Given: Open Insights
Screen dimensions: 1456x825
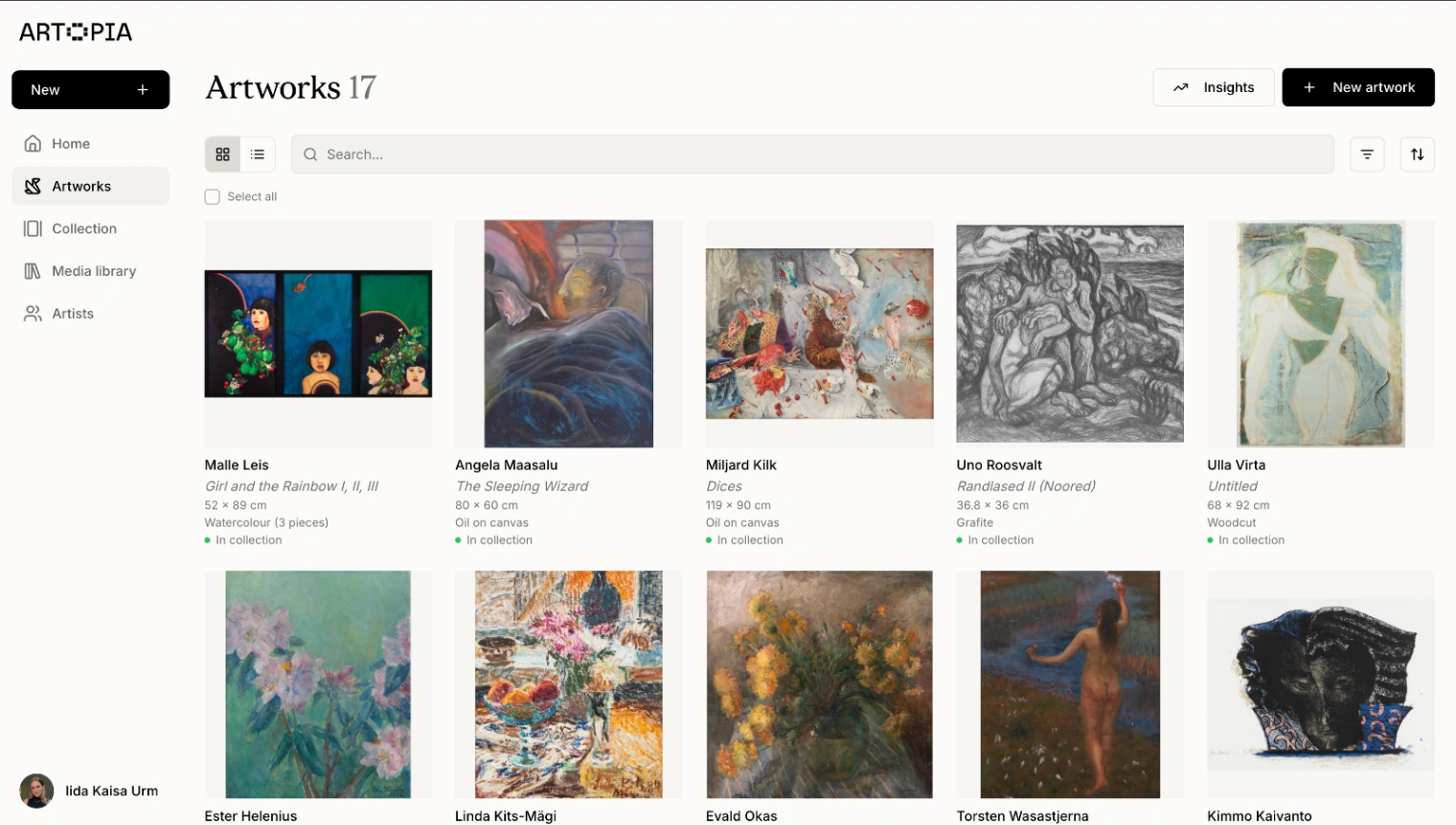Looking at the screenshot, I should [x=1214, y=87].
